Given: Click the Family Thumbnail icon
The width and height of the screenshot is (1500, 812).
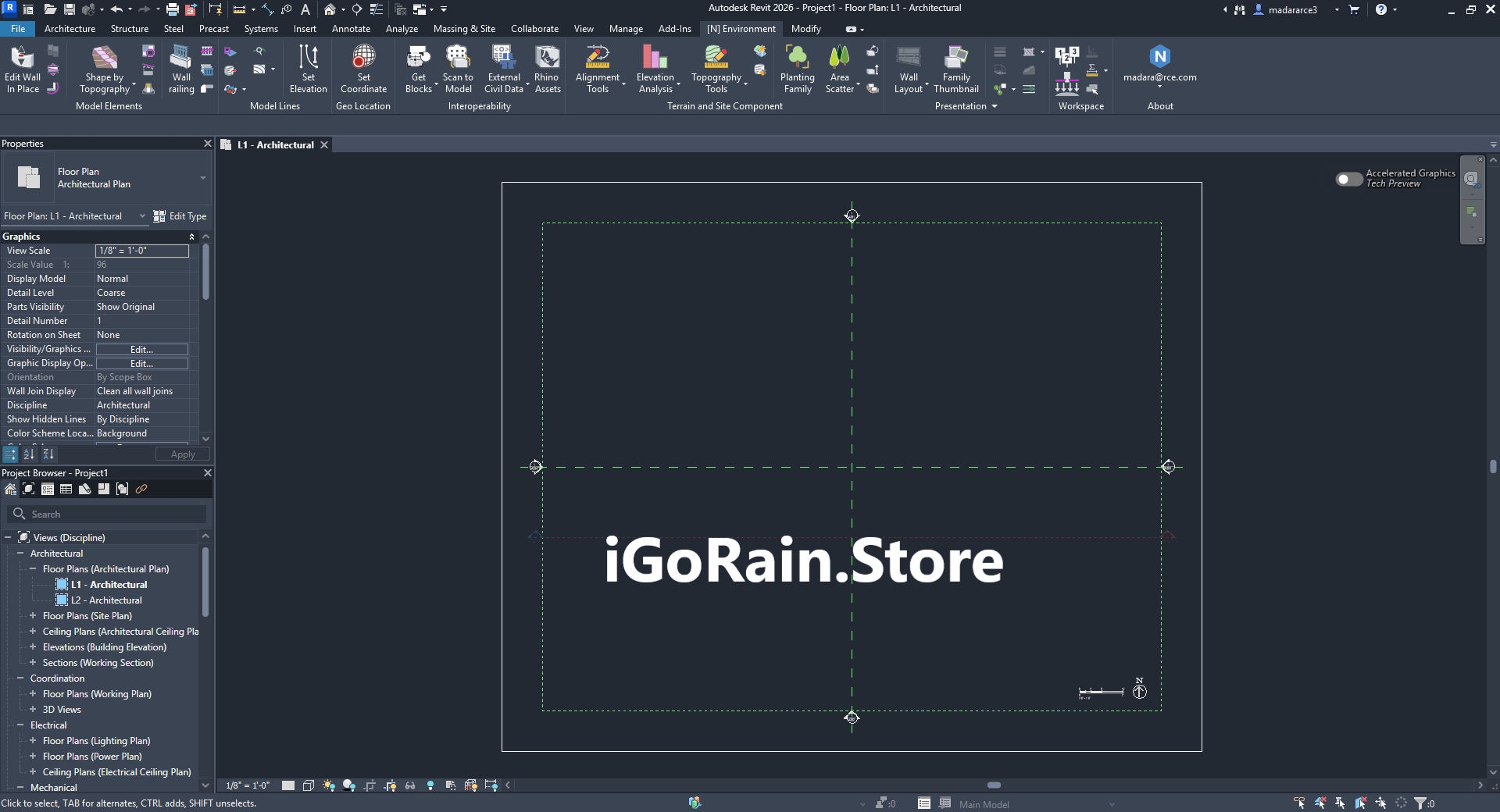Looking at the screenshot, I should [955, 69].
